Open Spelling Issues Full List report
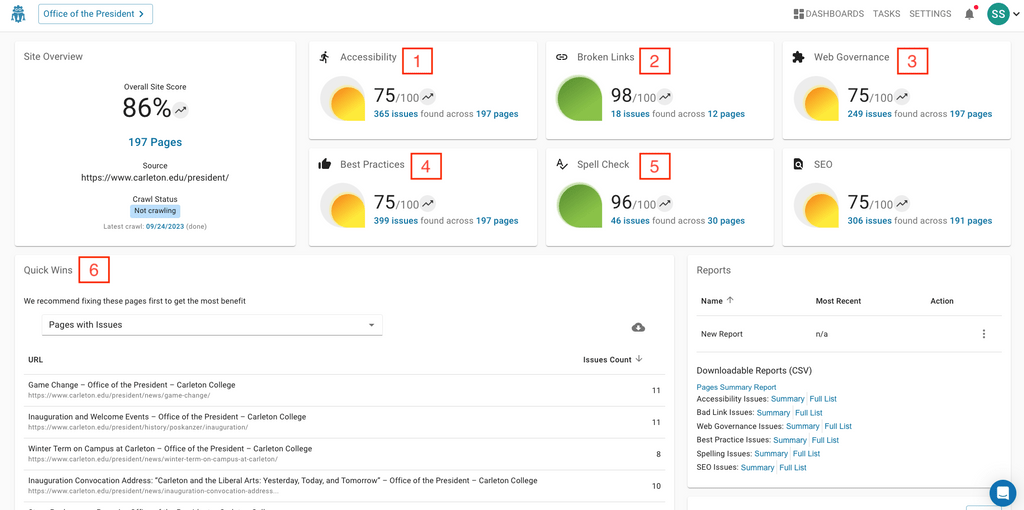 [807, 454]
